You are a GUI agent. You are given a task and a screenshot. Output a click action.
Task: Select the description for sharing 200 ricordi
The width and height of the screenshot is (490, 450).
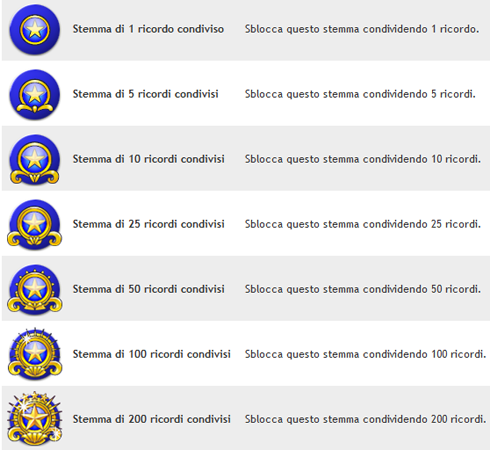pyautogui.click(x=366, y=419)
